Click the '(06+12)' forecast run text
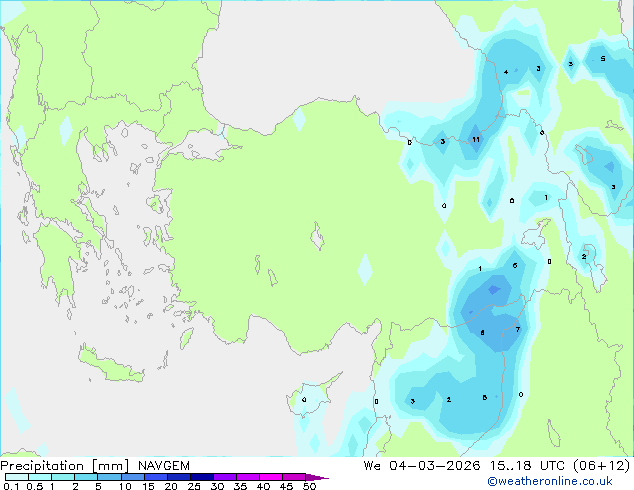The image size is (634, 490). click(602, 466)
